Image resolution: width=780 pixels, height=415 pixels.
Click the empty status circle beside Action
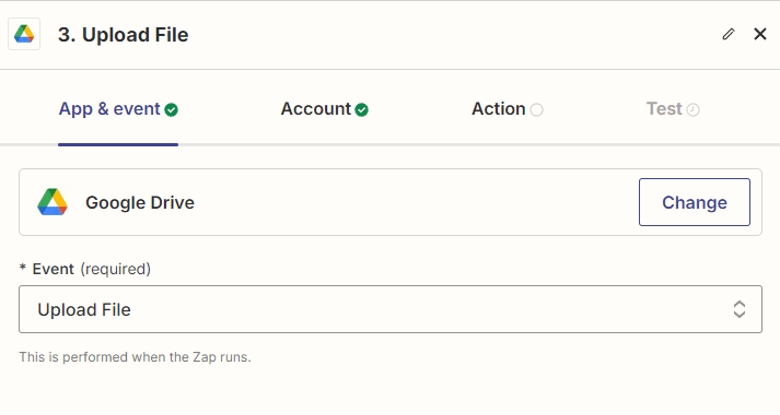(537, 110)
